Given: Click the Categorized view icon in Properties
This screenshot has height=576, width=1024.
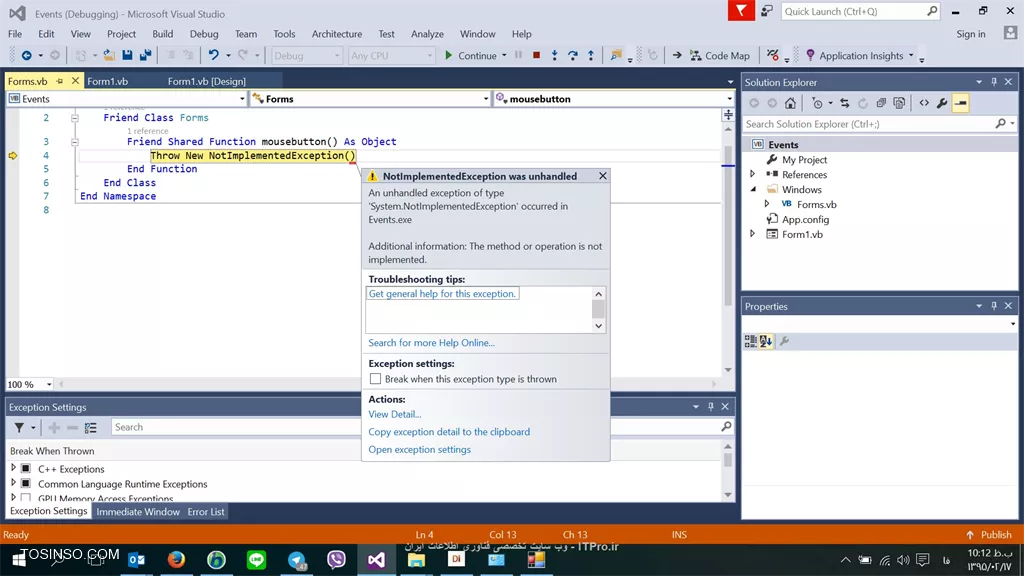Looking at the screenshot, I should [x=750, y=341].
